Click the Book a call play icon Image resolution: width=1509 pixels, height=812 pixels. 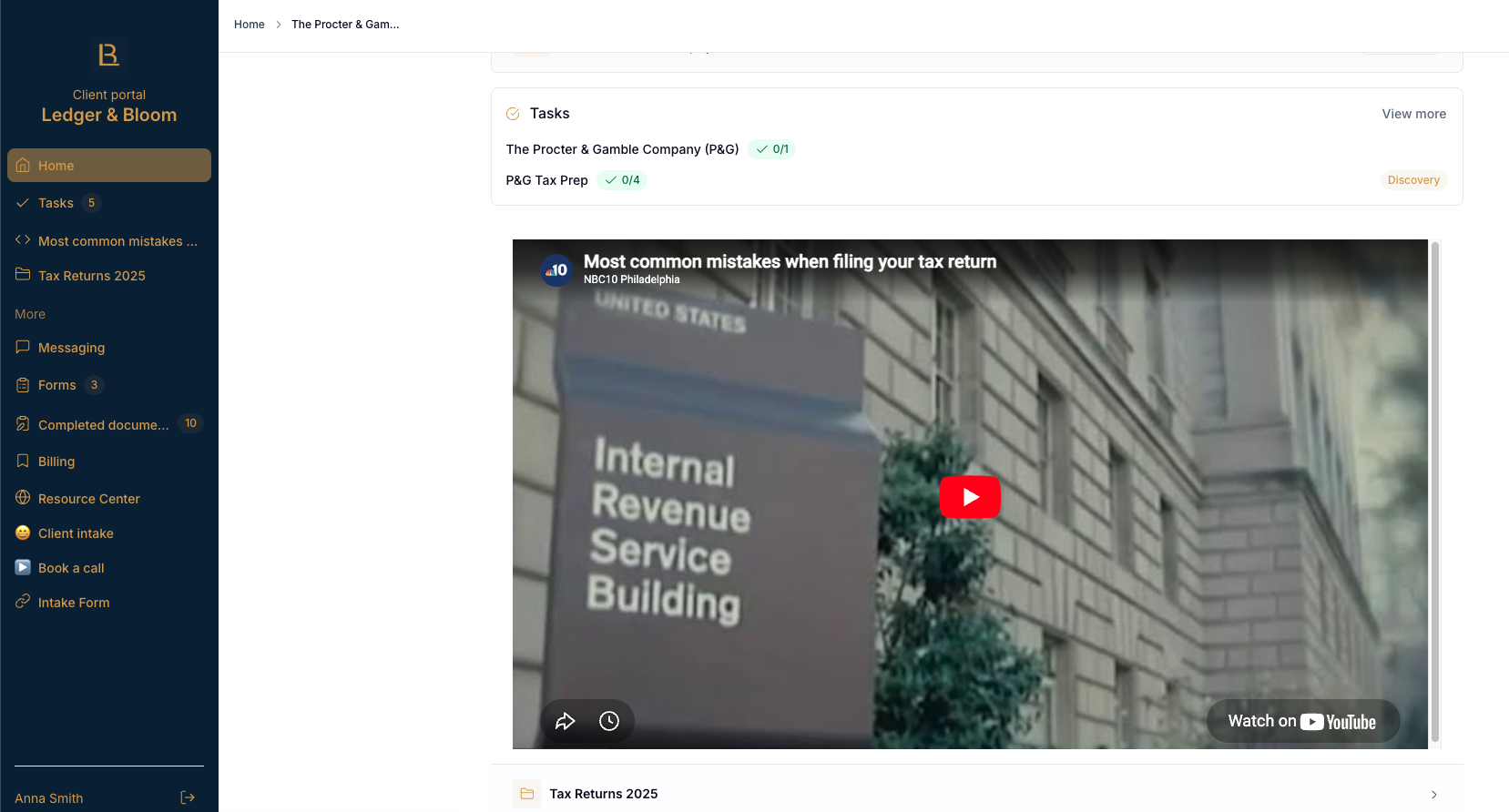click(x=23, y=568)
